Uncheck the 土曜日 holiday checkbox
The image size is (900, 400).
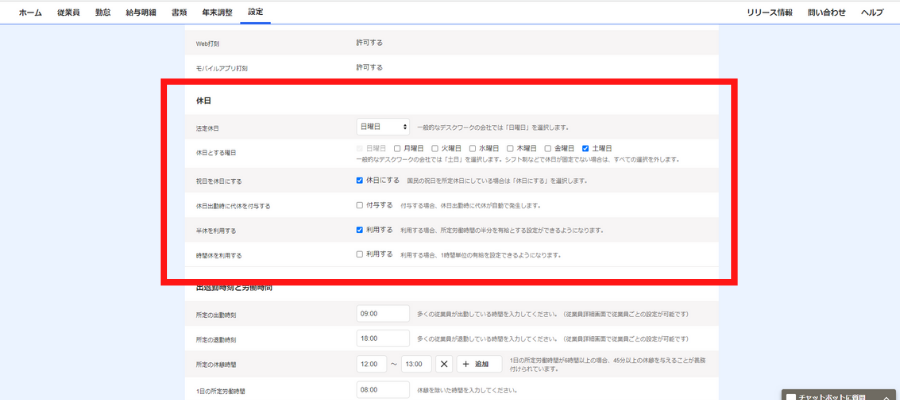585,148
